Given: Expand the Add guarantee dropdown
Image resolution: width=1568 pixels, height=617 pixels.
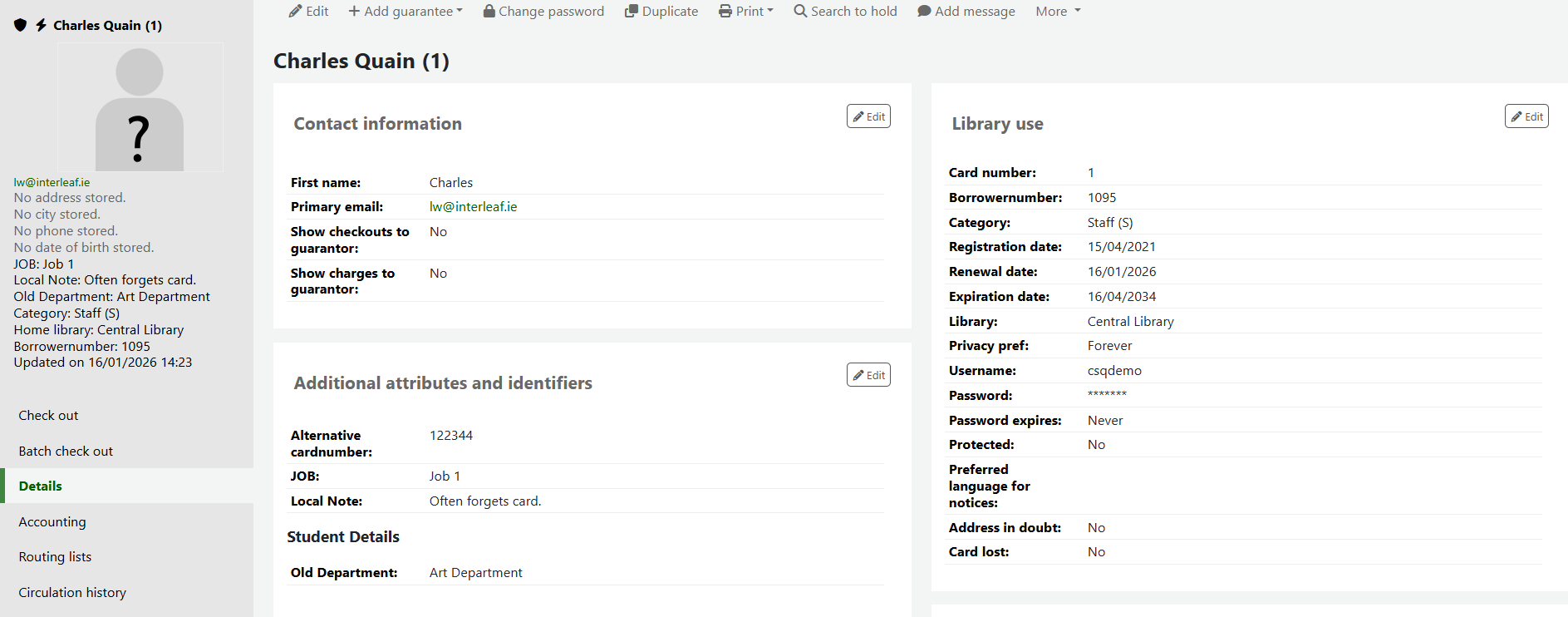Looking at the screenshot, I should pyautogui.click(x=406, y=12).
